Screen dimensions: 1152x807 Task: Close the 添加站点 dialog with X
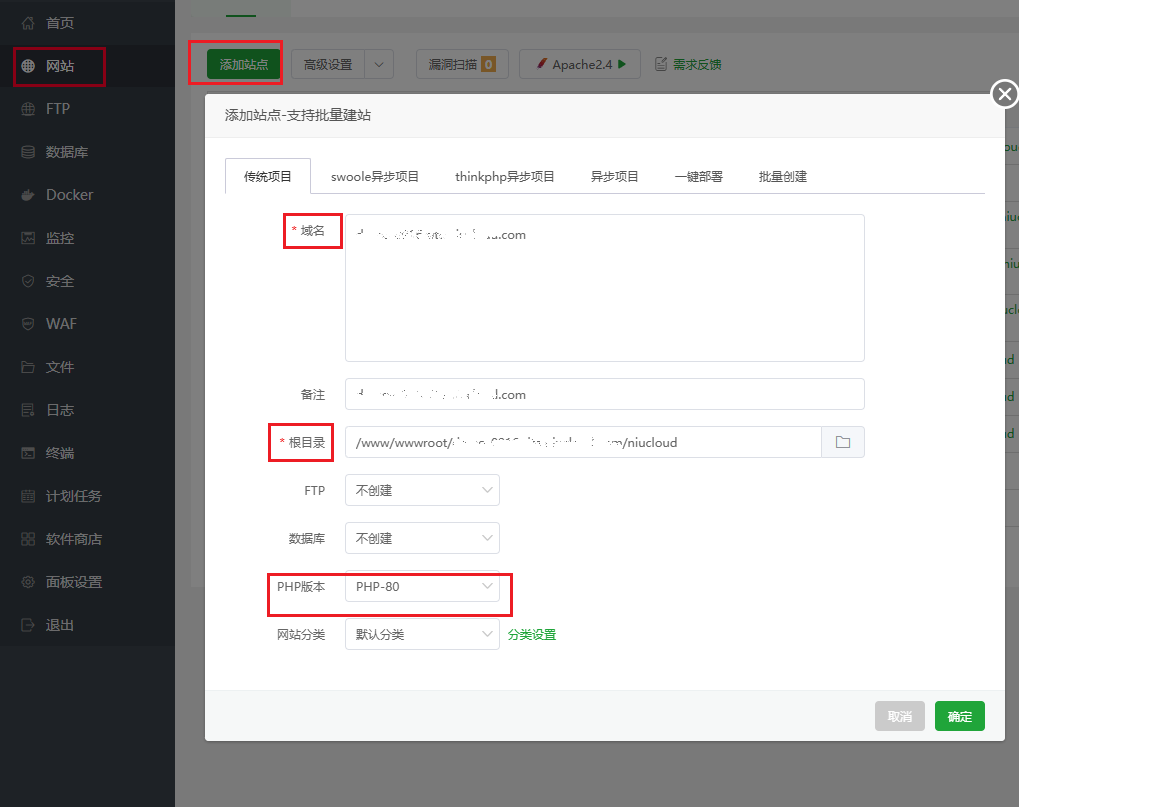[1004, 94]
